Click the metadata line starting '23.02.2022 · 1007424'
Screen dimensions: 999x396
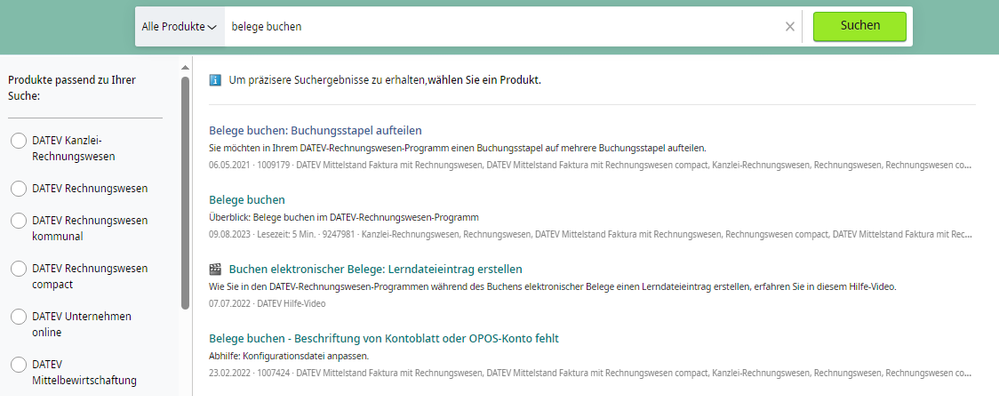click(591, 372)
